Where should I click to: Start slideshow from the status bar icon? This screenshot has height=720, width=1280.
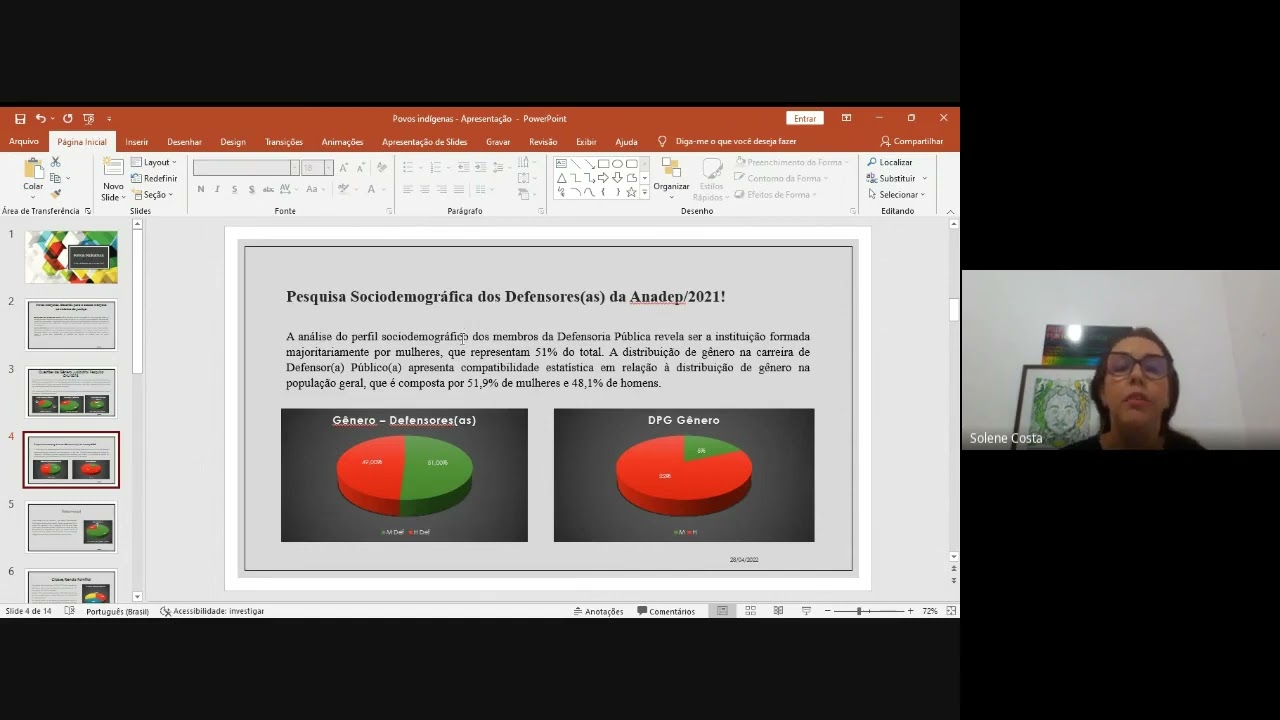pyautogui.click(x=806, y=611)
